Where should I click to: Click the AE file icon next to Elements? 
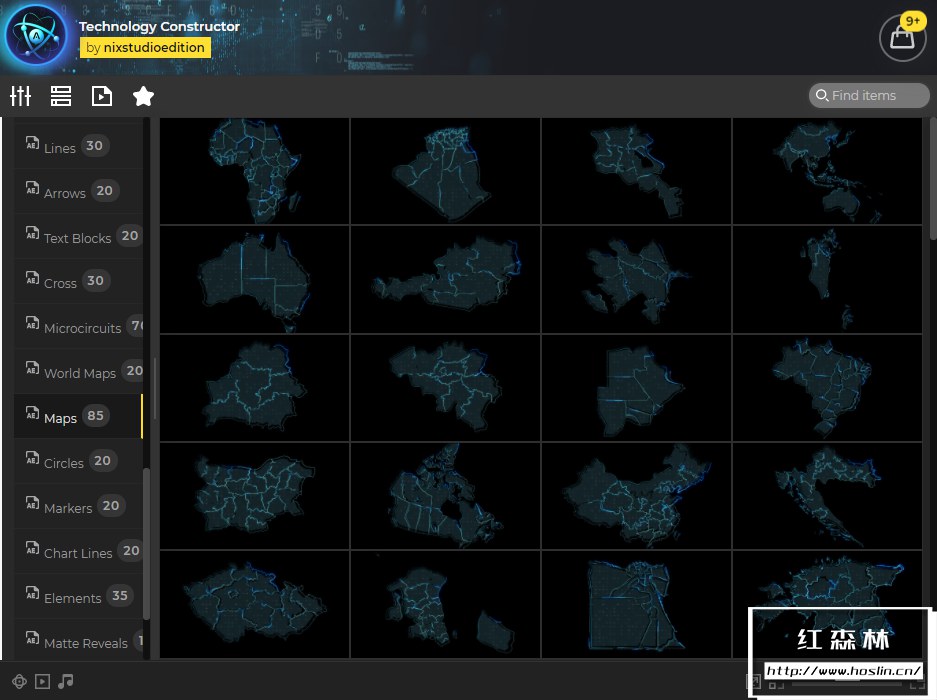(32, 593)
